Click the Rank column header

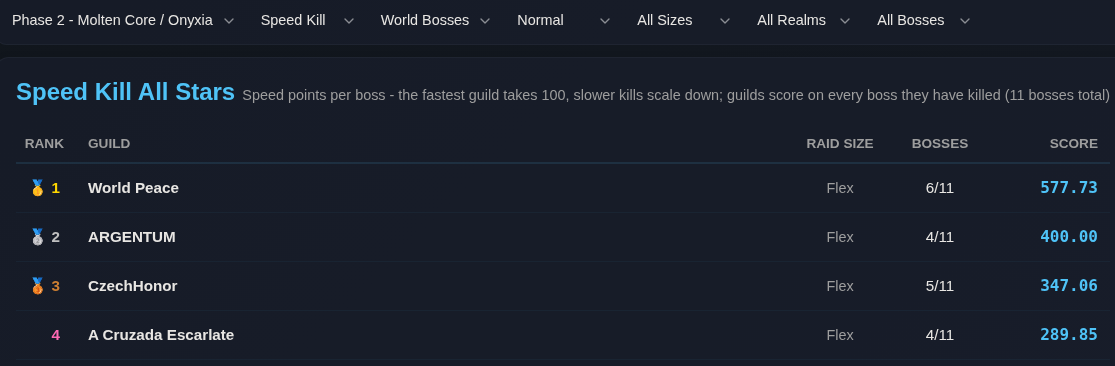click(44, 144)
